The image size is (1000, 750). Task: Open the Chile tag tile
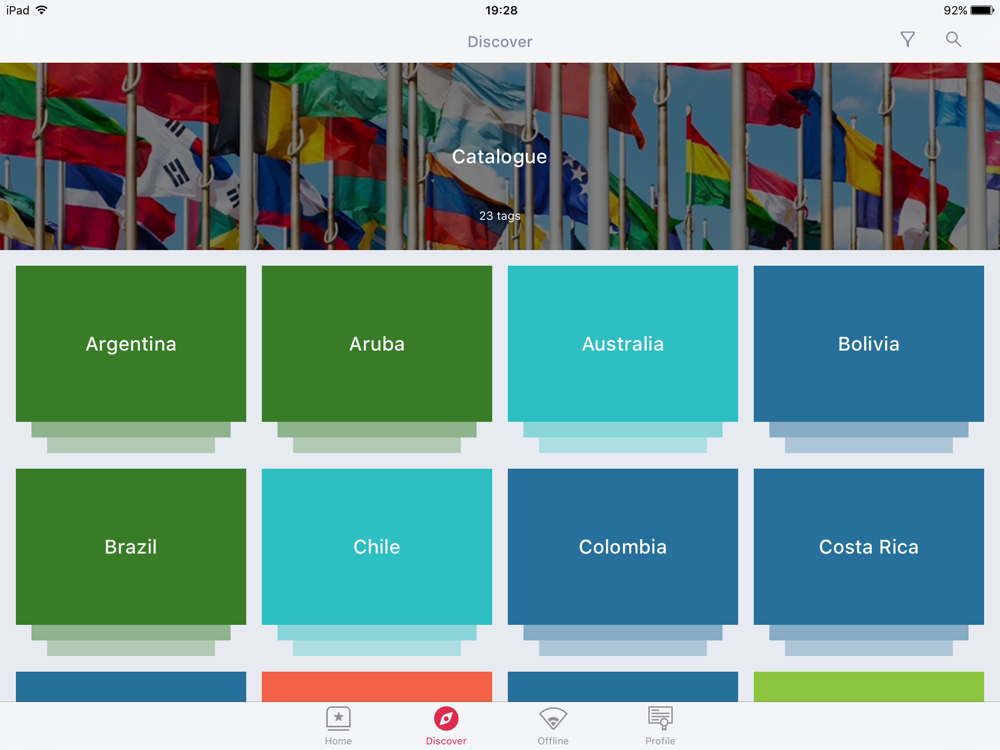(x=377, y=547)
